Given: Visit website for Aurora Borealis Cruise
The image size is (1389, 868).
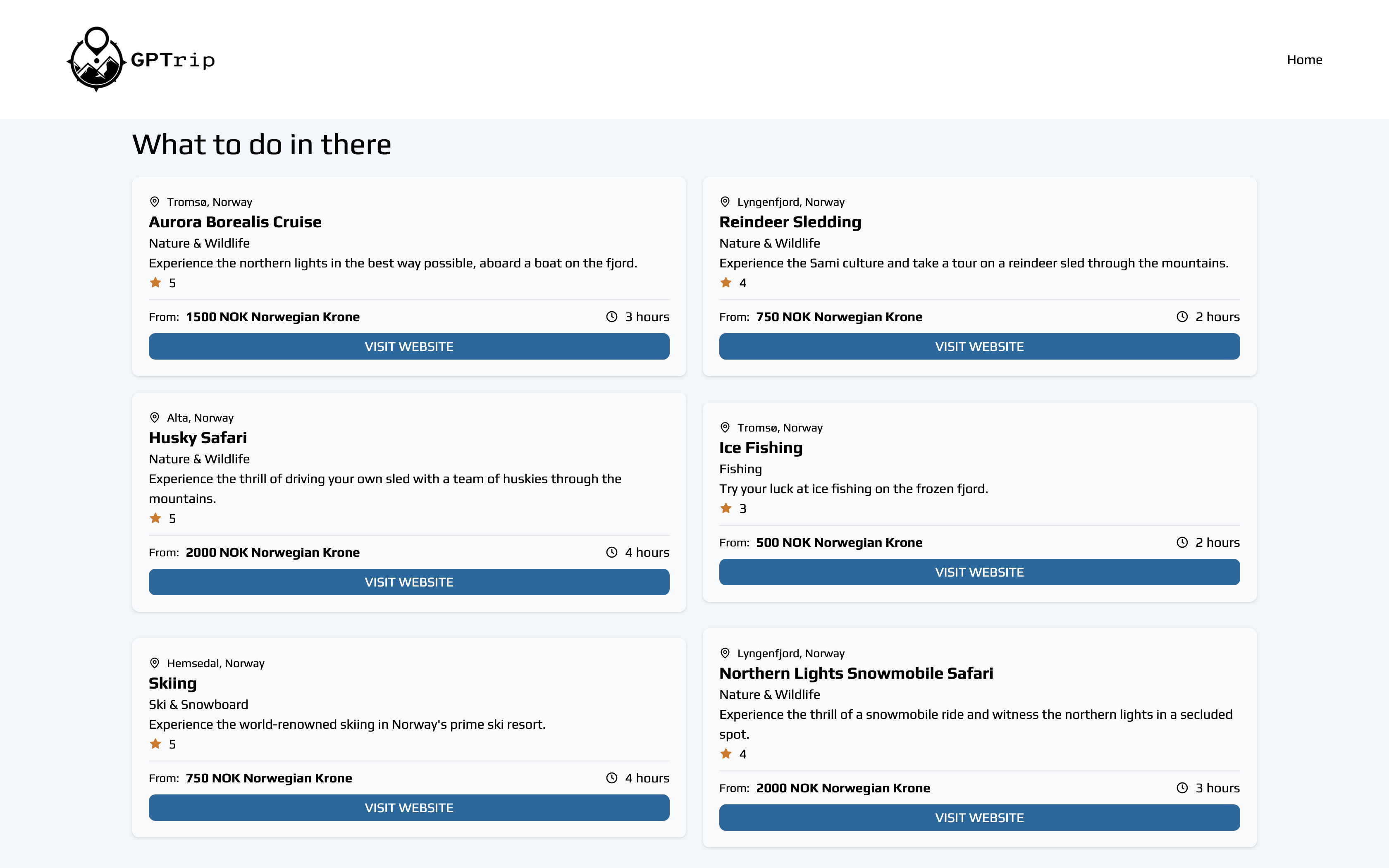Looking at the screenshot, I should pyautogui.click(x=409, y=347).
